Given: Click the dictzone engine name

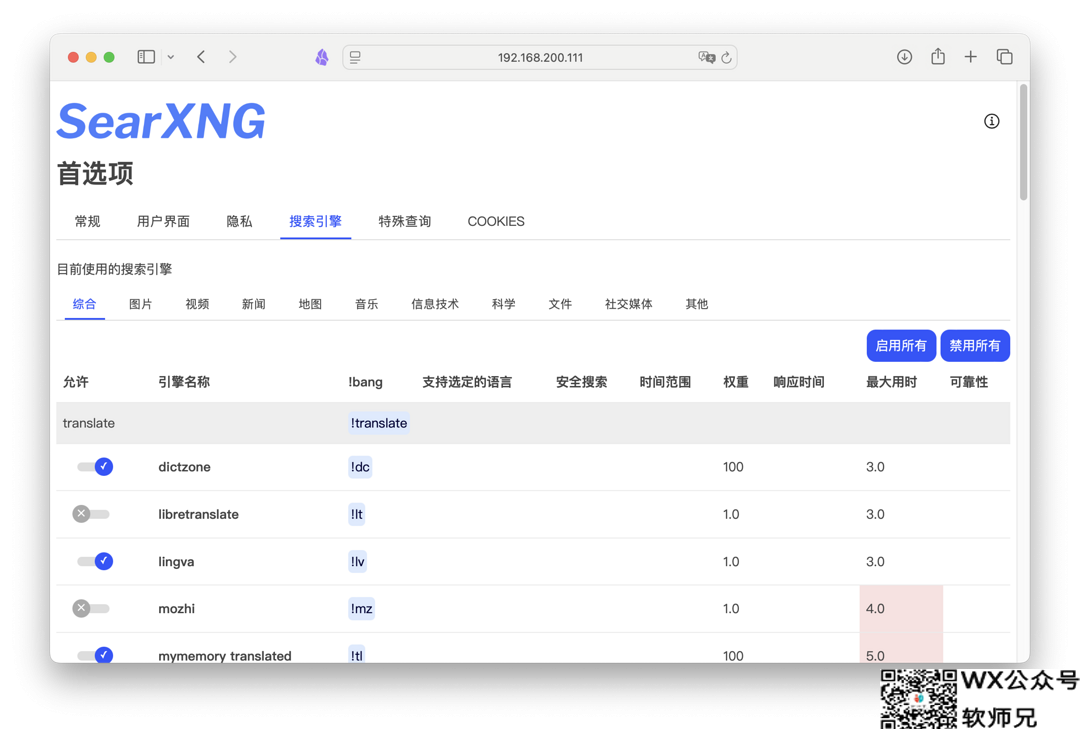Looking at the screenshot, I should [x=185, y=466].
